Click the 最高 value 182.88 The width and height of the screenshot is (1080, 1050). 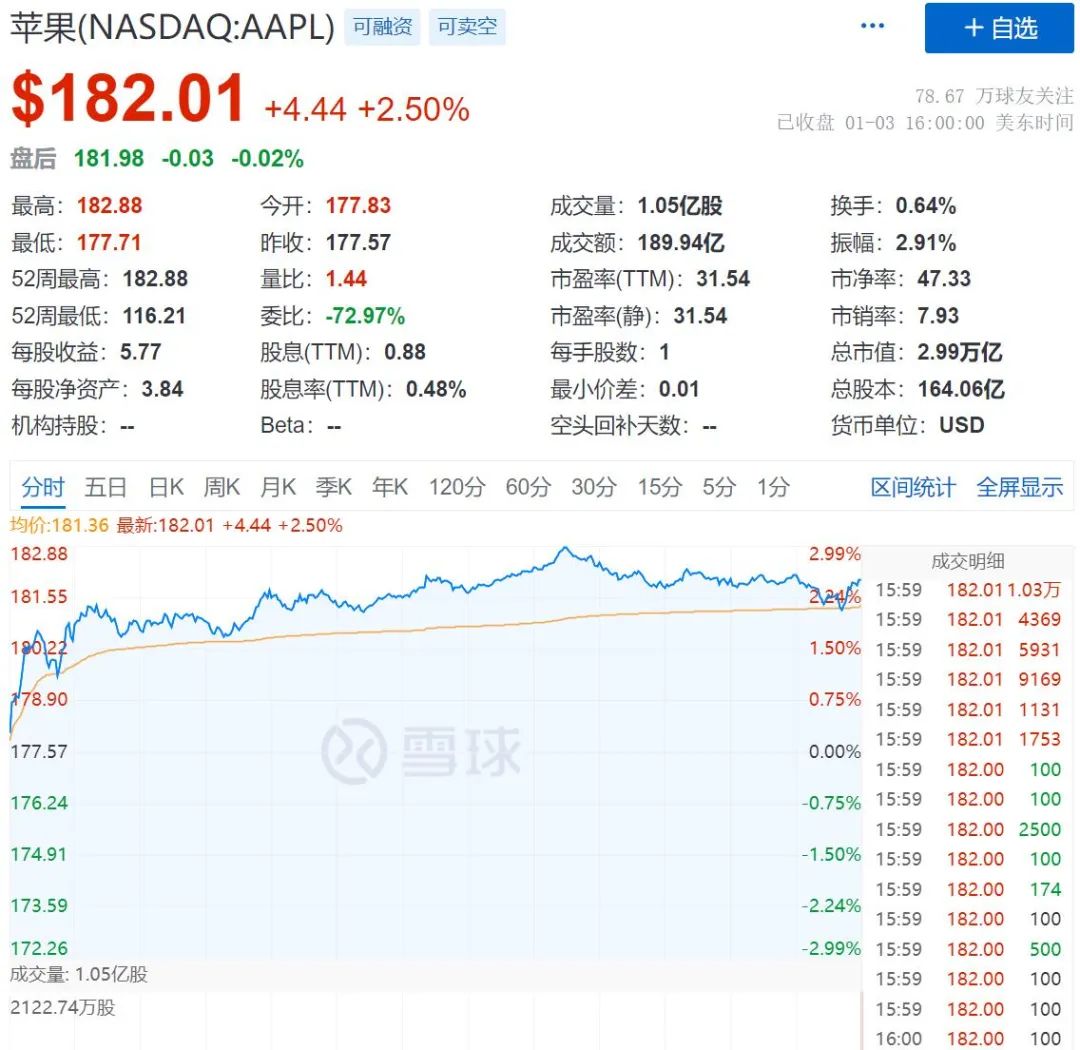pos(110,205)
